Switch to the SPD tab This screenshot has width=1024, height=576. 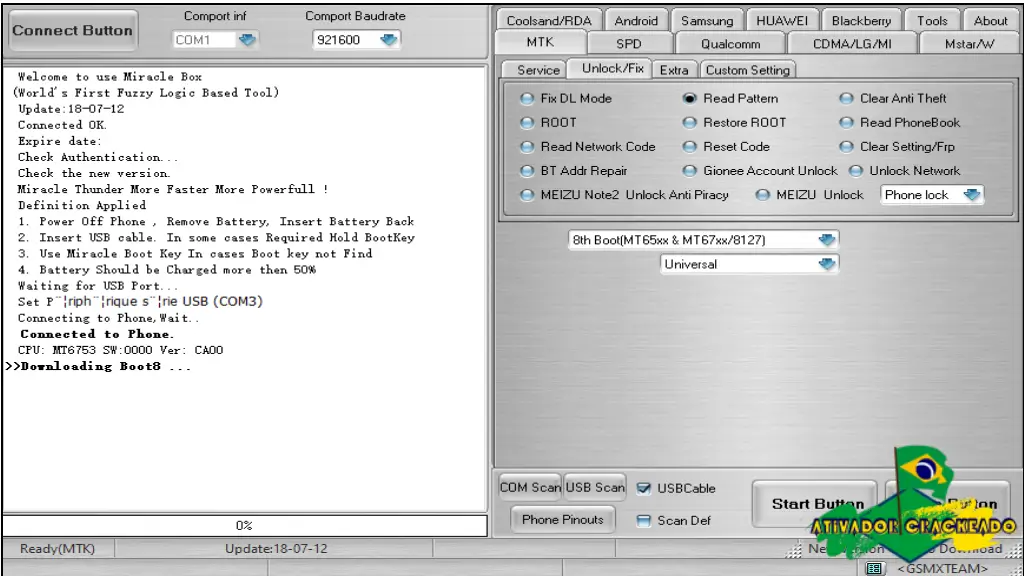629,44
